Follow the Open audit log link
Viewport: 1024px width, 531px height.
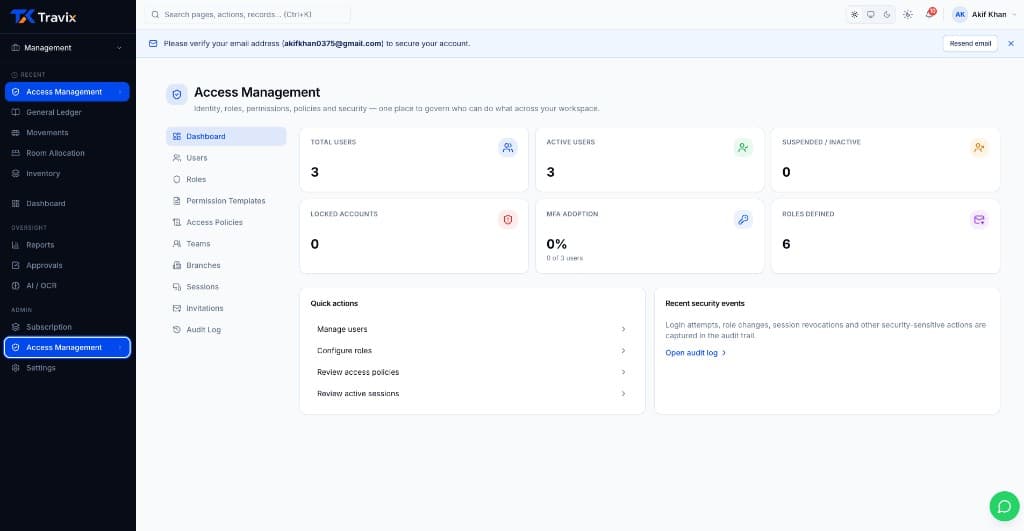pyautogui.click(x=696, y=353)
